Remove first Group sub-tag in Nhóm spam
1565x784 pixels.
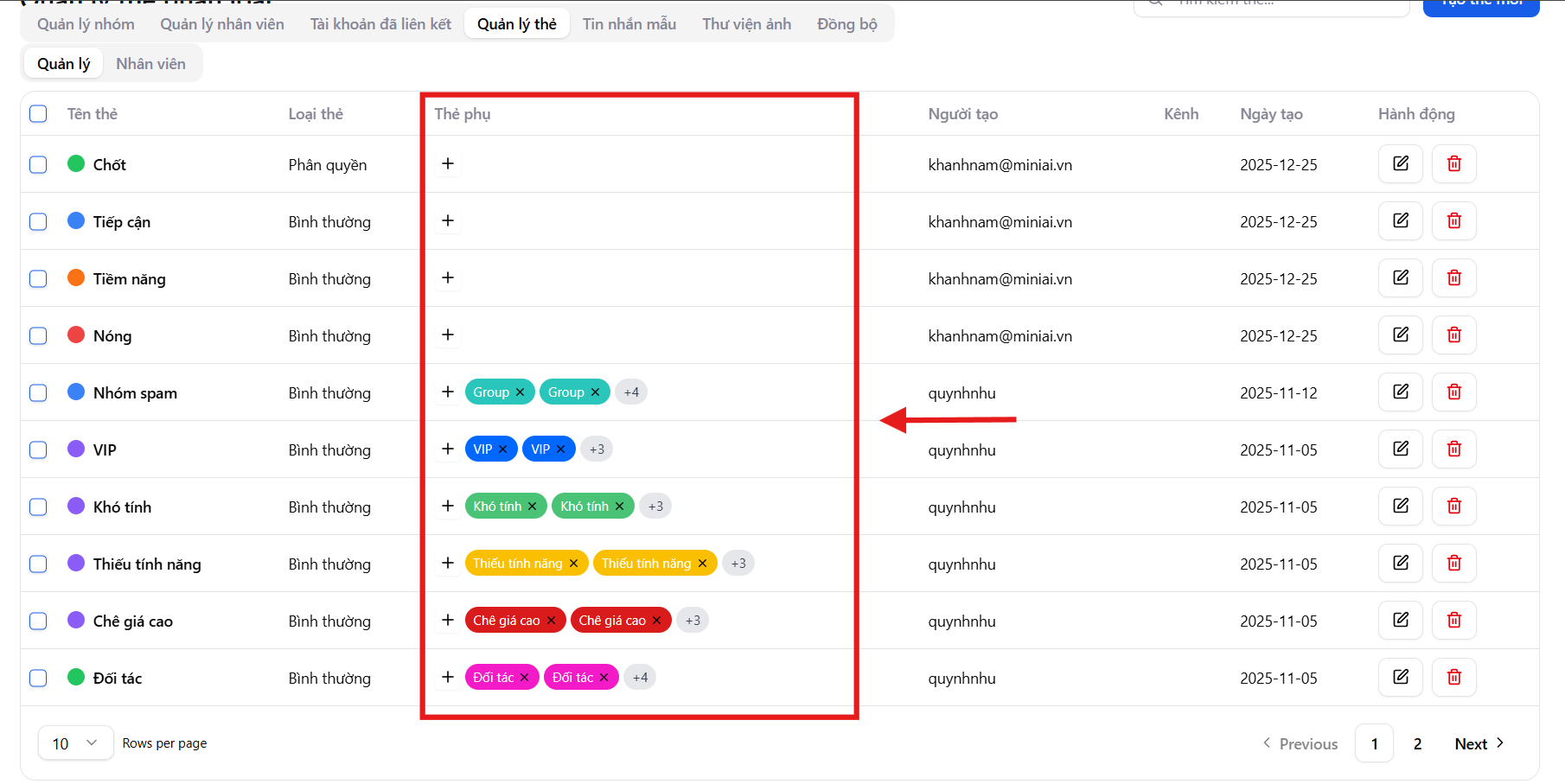point(521,392)
